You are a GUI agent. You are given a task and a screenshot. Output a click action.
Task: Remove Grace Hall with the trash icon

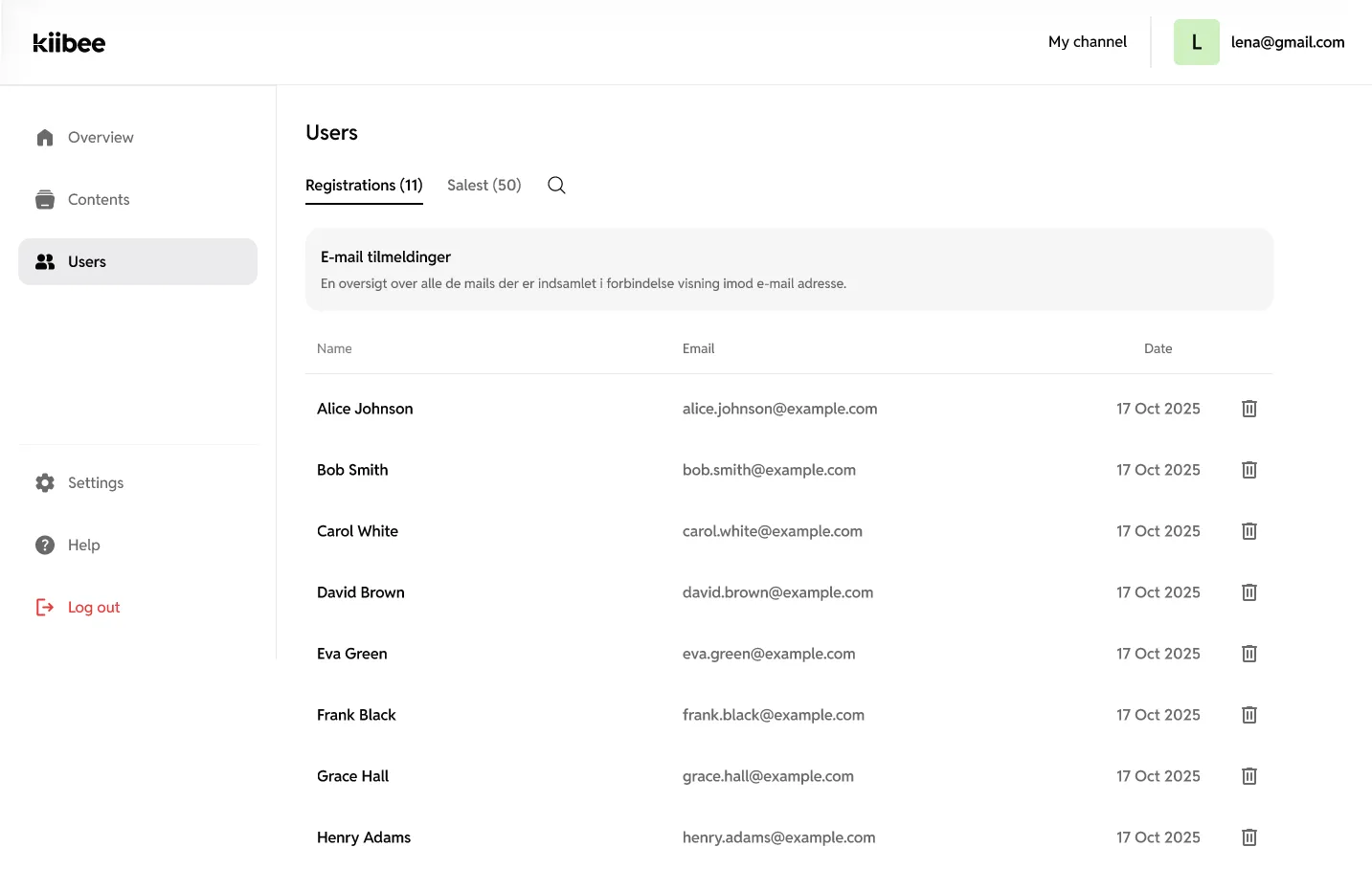1248,776
